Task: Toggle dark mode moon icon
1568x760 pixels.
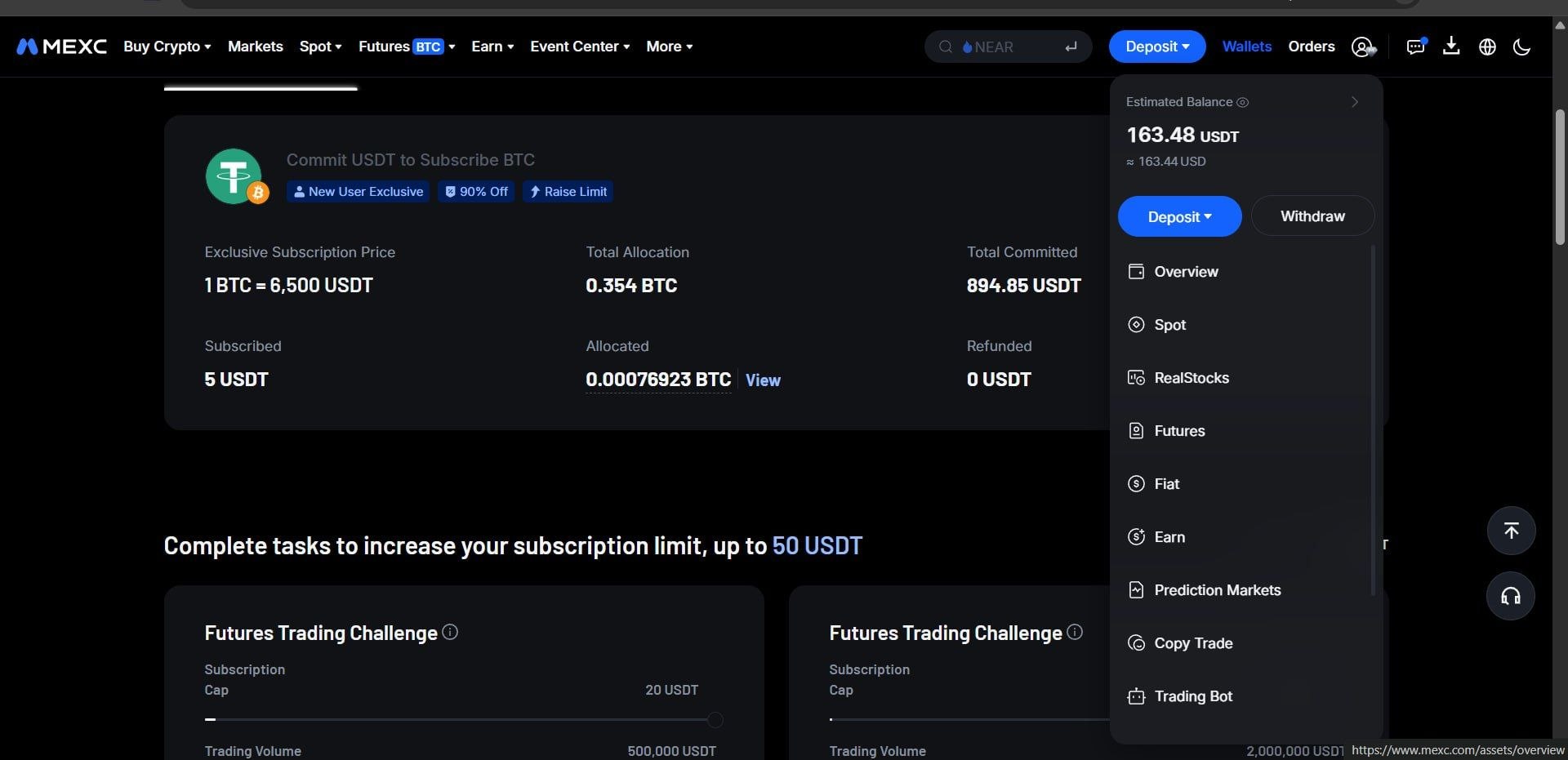Action: (1521, 47)
